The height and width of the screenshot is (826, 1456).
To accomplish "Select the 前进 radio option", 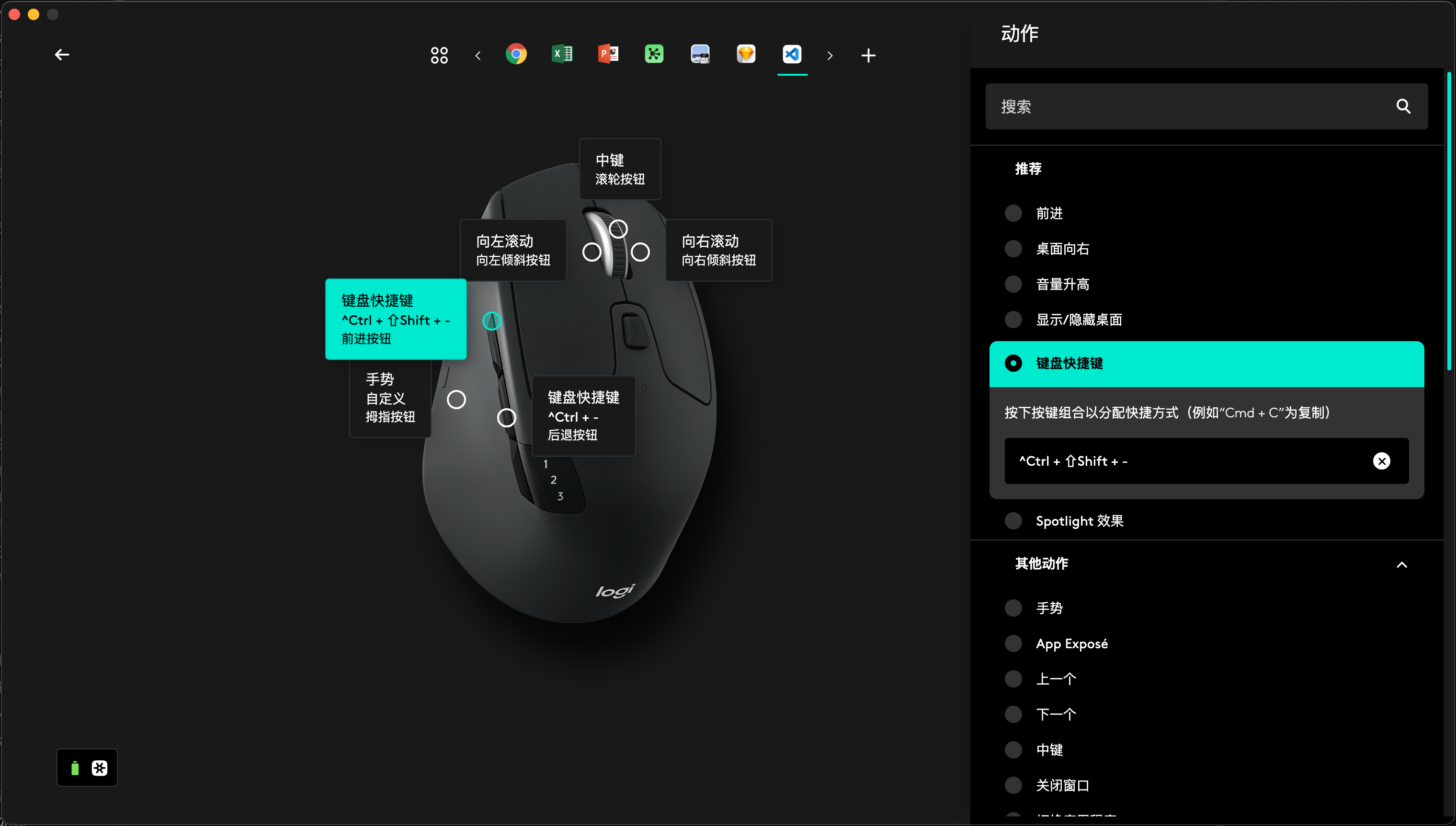I will coord(1013,213).
